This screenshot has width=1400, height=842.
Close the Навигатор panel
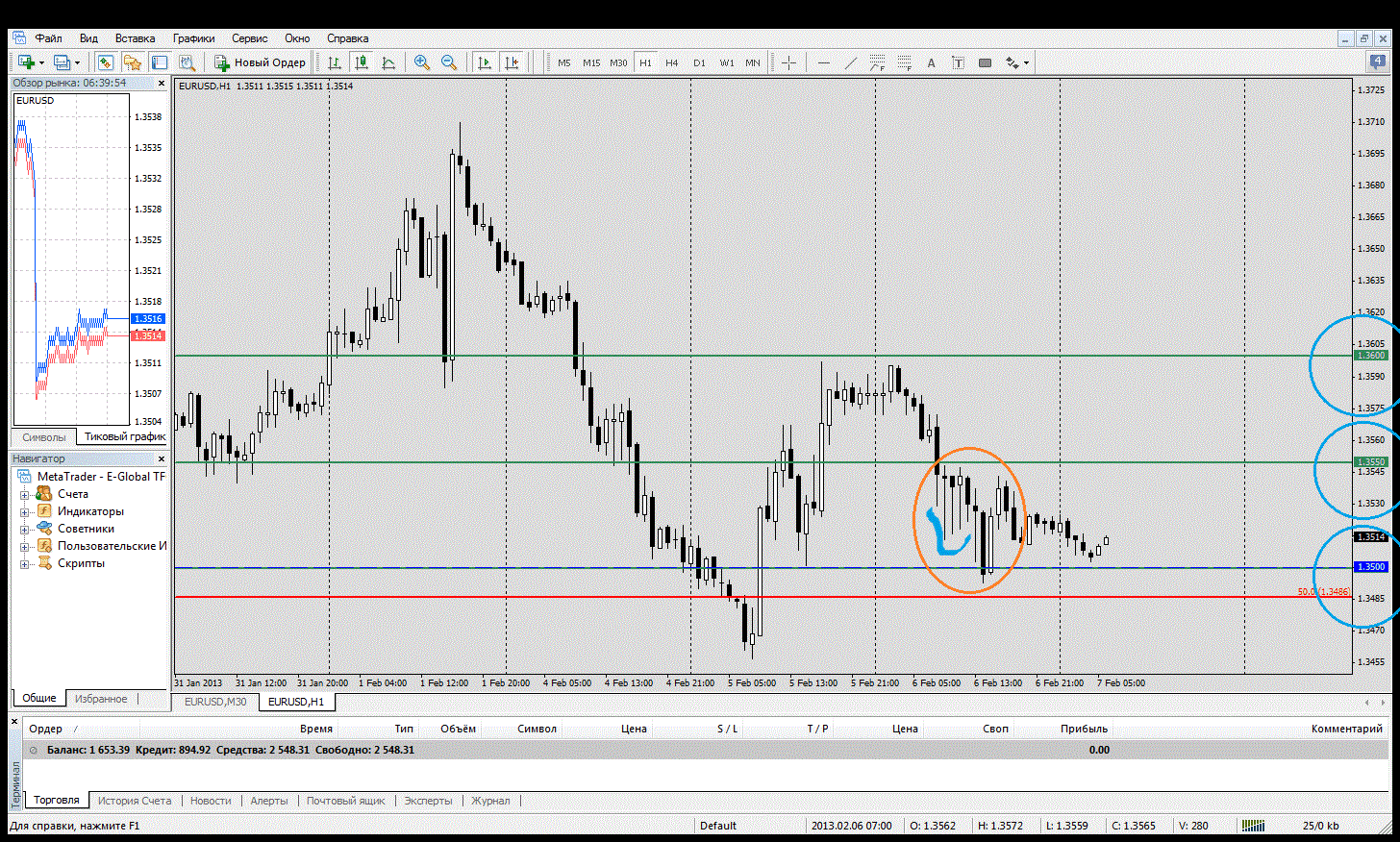pos(162,459)
